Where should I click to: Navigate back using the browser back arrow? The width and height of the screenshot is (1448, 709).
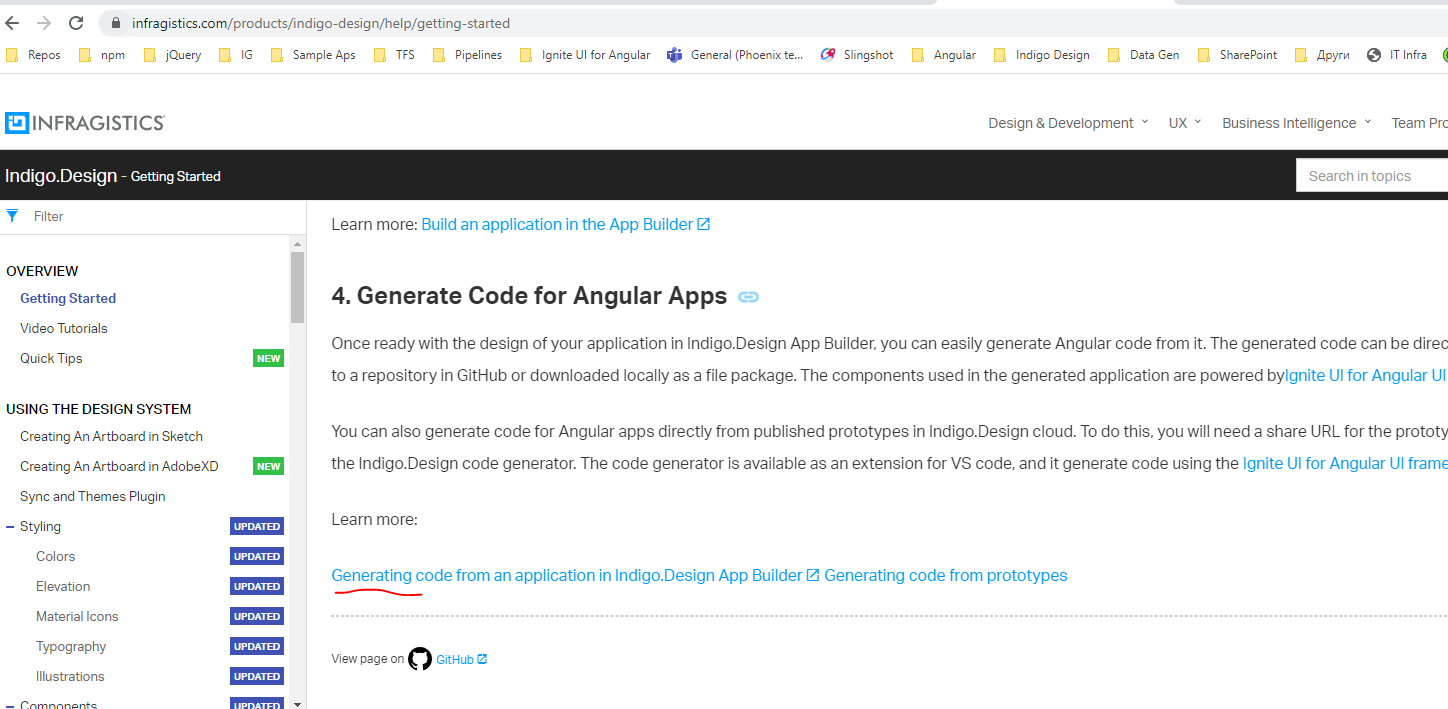pos(13,22)
